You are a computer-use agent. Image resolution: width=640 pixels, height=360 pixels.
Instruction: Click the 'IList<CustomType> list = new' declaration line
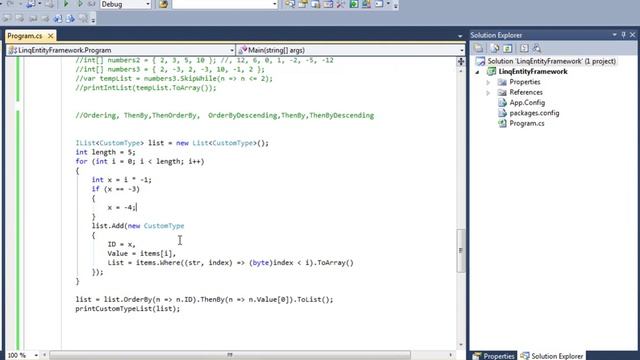(x=172, y=143)
